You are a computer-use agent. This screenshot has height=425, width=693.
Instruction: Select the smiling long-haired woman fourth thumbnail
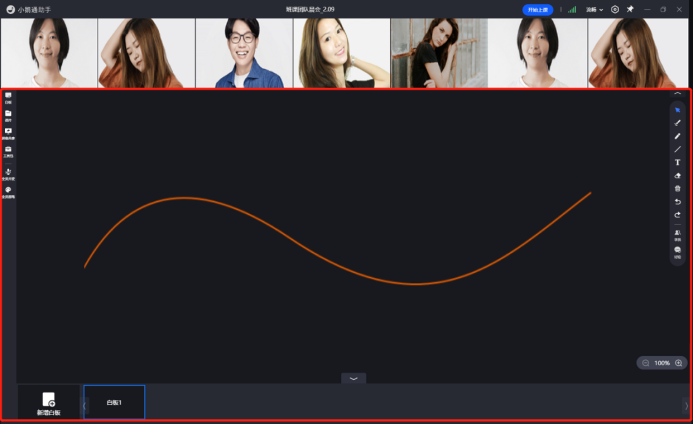(x=342, y=53)
